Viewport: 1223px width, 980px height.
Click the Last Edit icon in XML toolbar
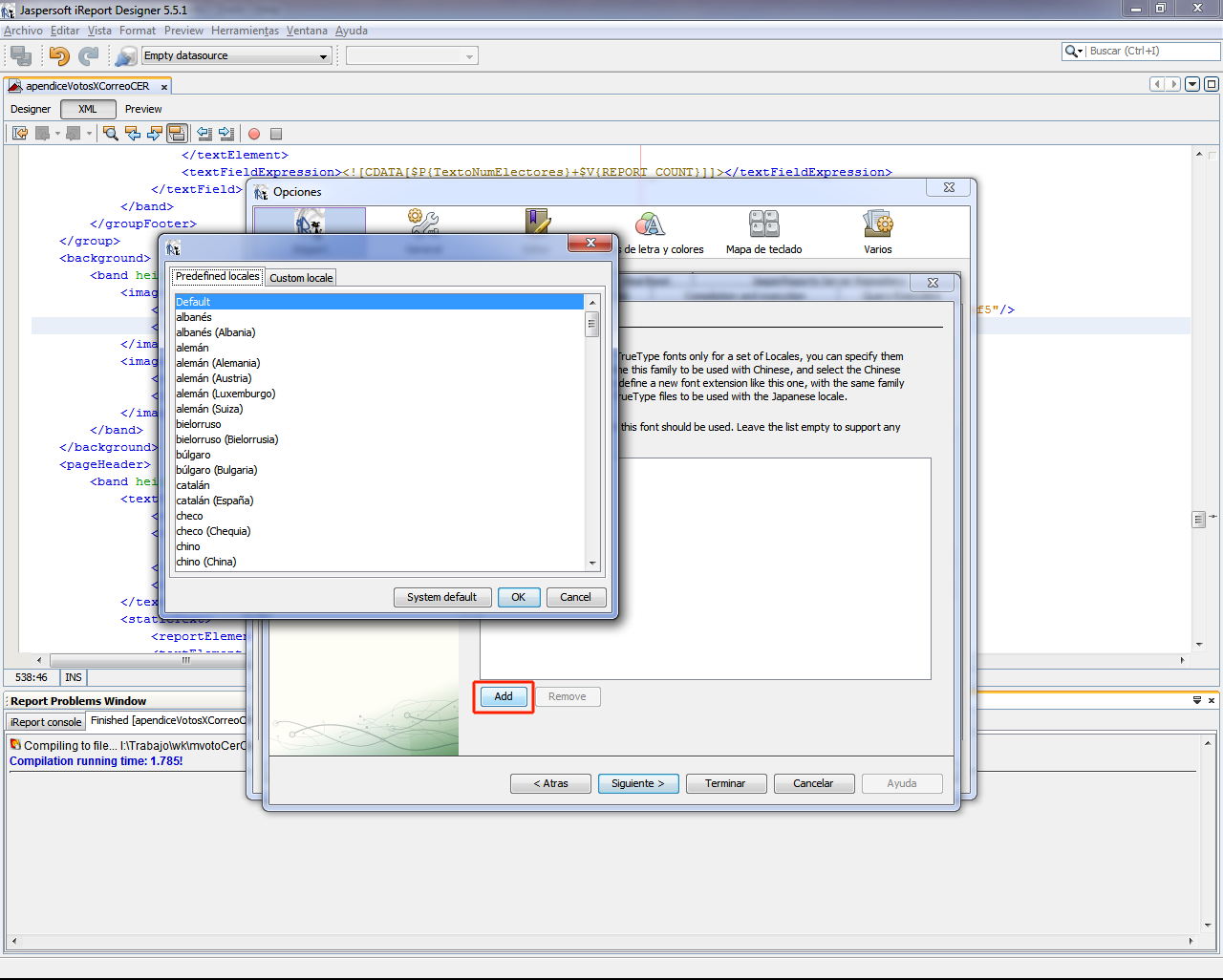coord(20,134)
